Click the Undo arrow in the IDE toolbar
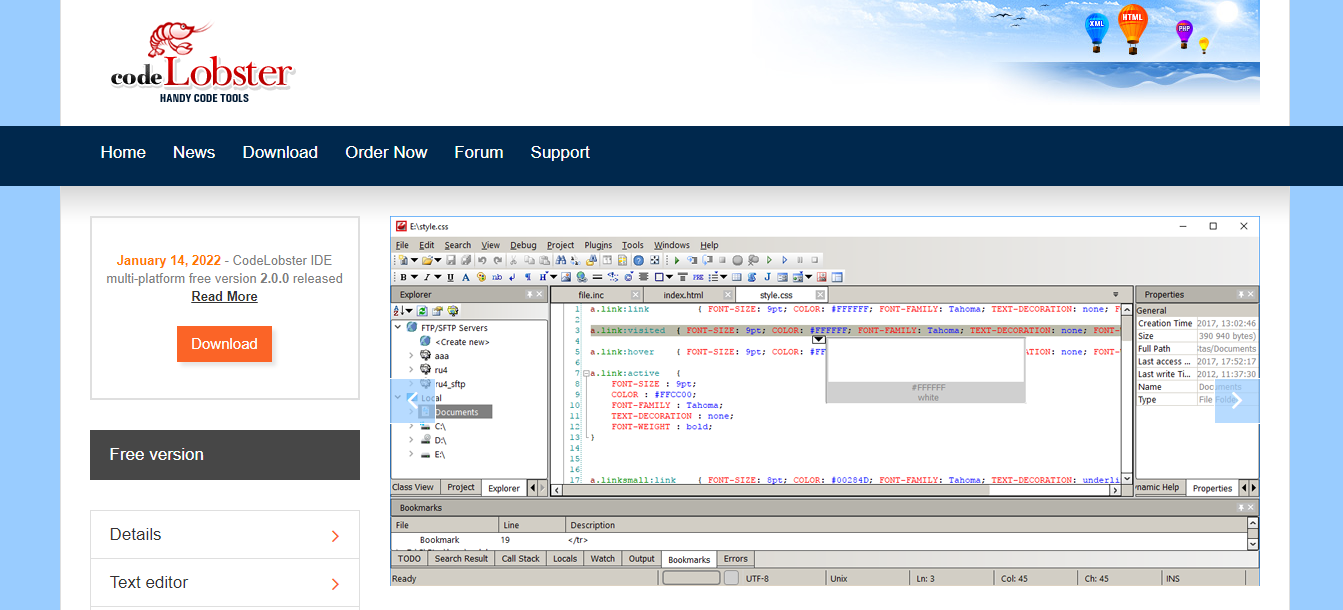The height and width of the screenshot is (610, 1343). 483,260
